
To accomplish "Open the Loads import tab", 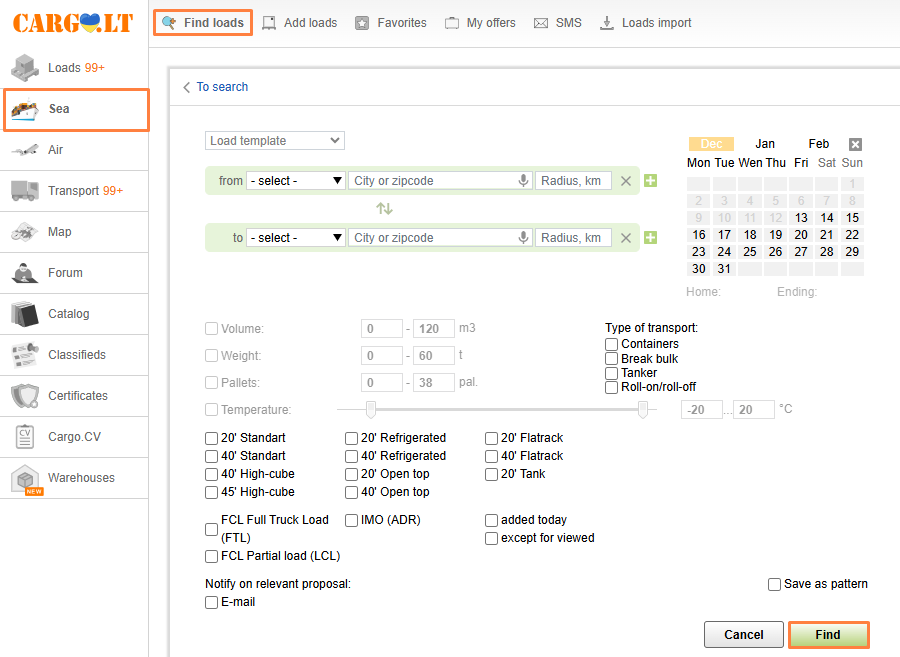I will pos(646,23).
